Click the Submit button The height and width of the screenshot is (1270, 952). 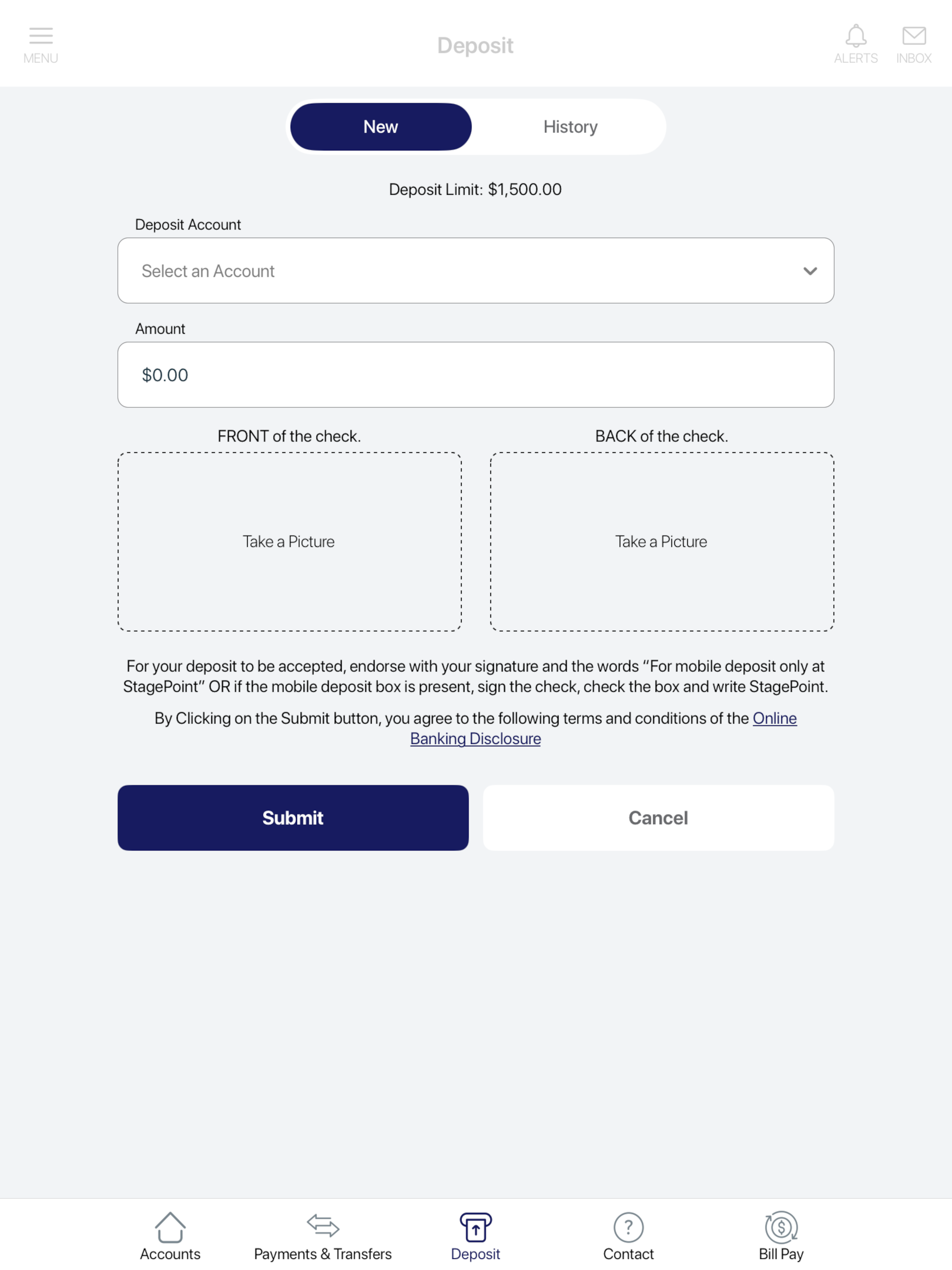[x=293, y=818]
